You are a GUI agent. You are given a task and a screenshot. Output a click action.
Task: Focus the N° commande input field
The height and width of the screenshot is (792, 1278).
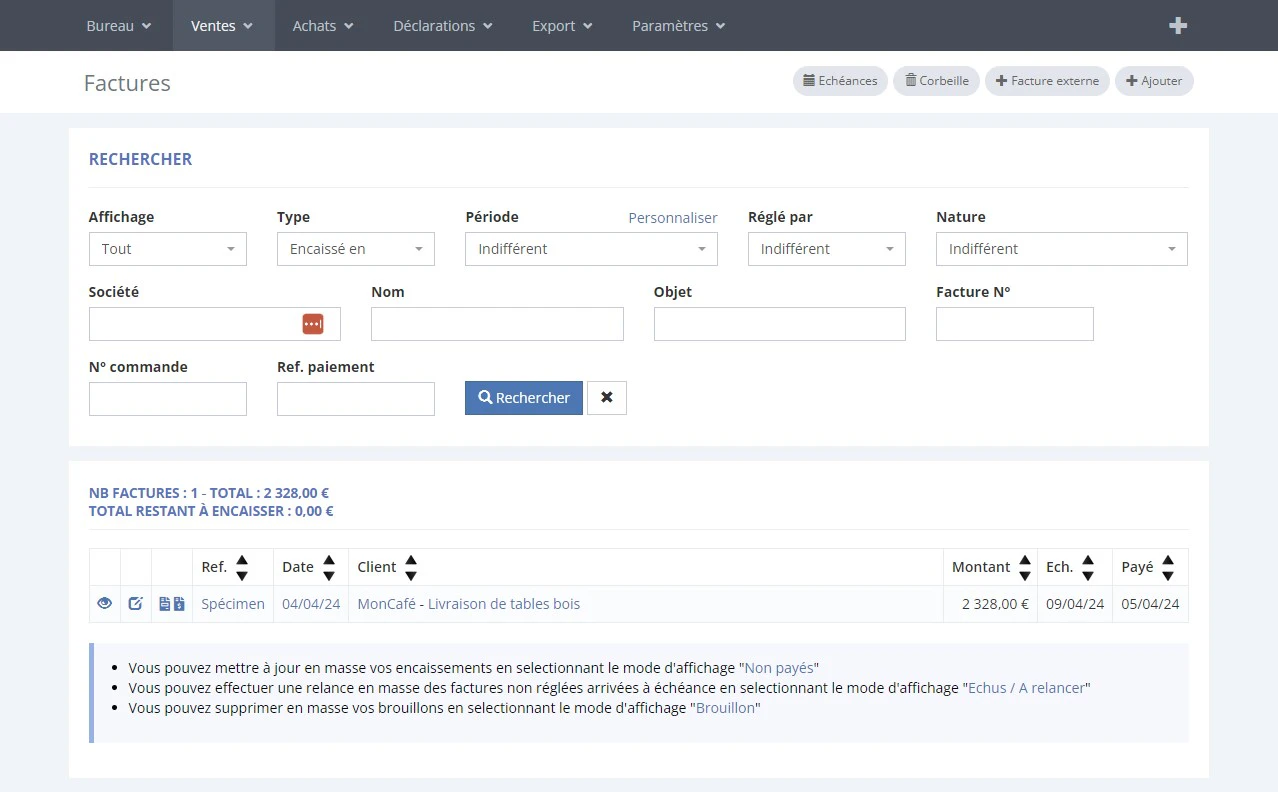168,399
